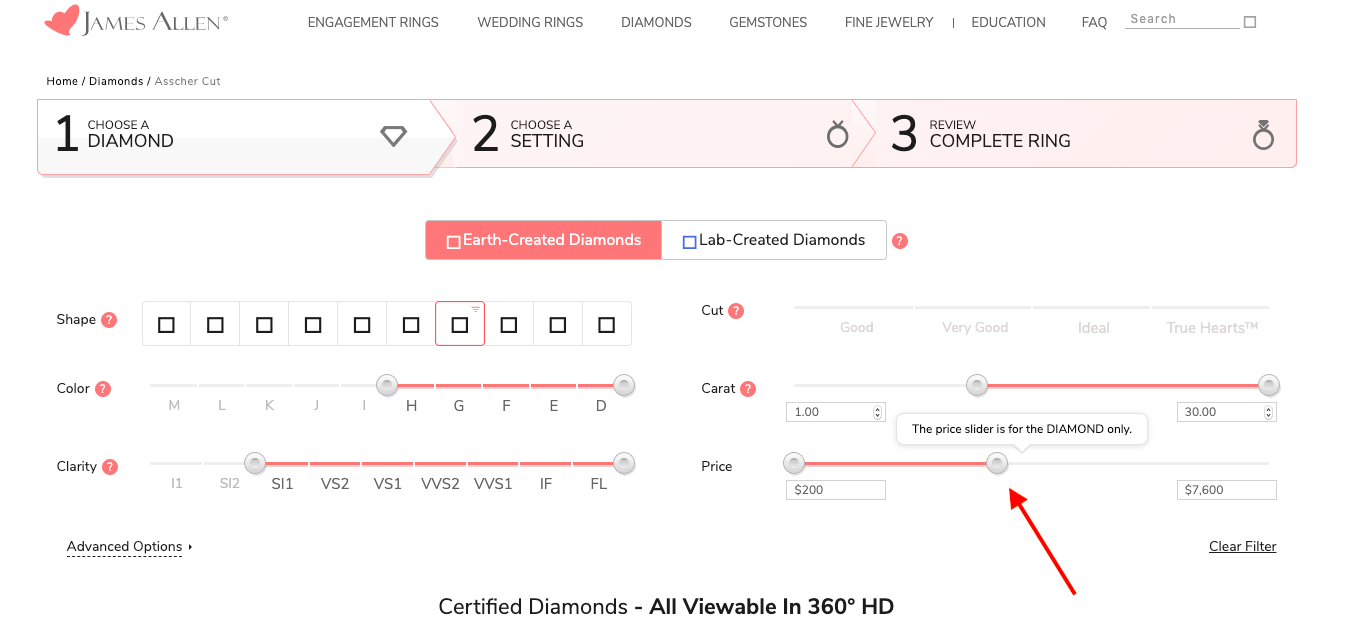Go to the Diamonds breadcrumb link
The image size is (1356, 629).
click(116, 81)
